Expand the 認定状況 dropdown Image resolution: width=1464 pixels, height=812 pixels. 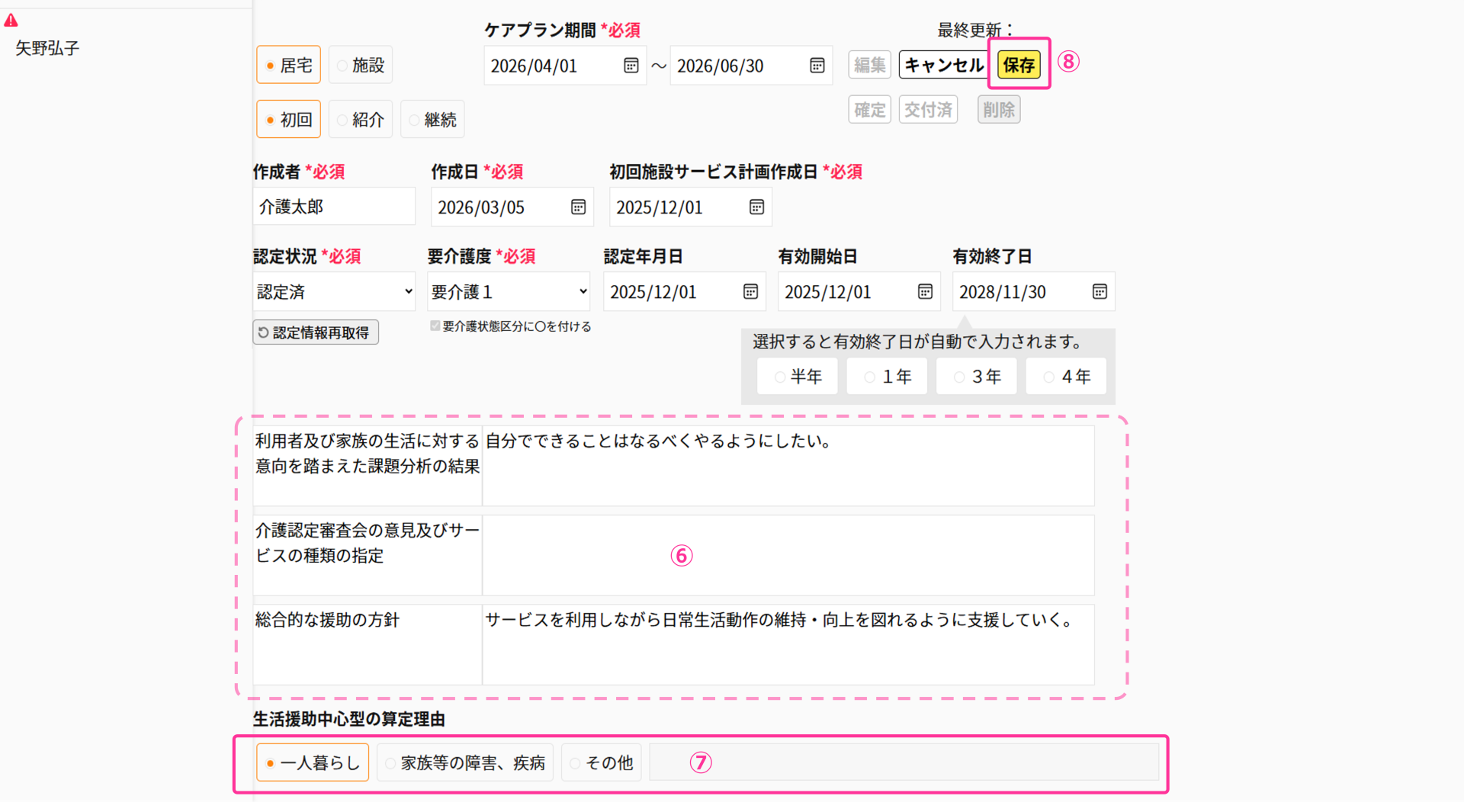point(334,292)
